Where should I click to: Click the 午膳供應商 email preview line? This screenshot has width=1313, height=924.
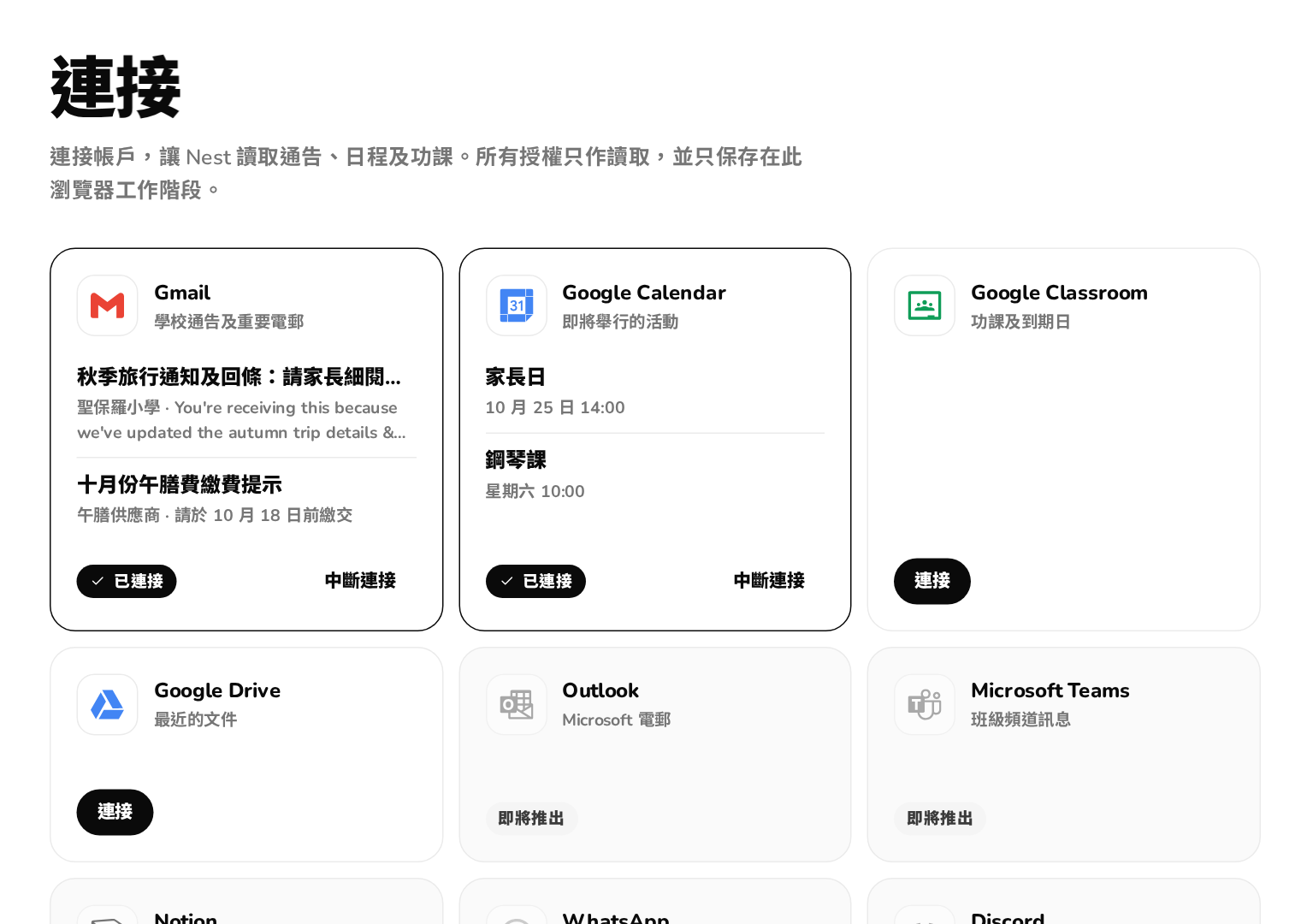coord(215,515)
